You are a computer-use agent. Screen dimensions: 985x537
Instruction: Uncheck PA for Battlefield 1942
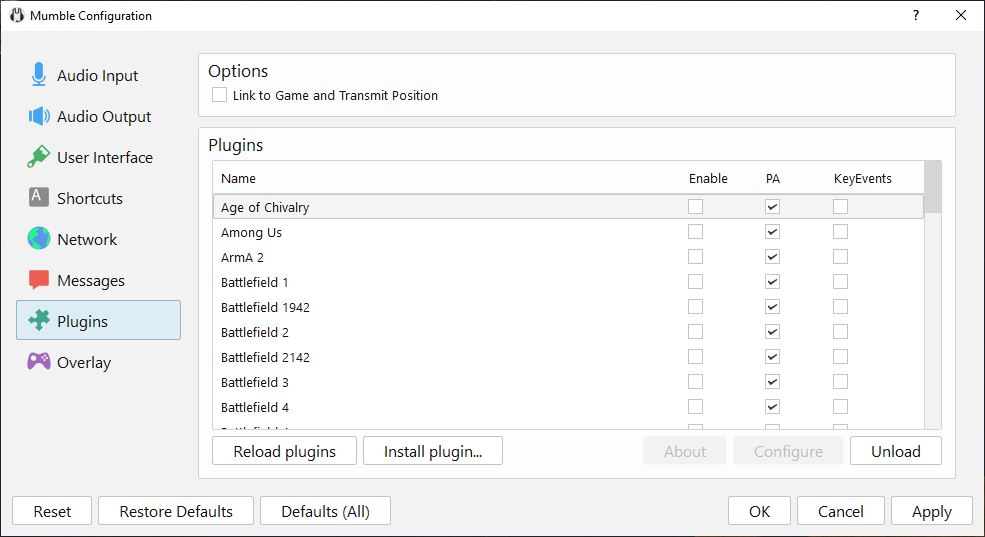click(772, 306)
